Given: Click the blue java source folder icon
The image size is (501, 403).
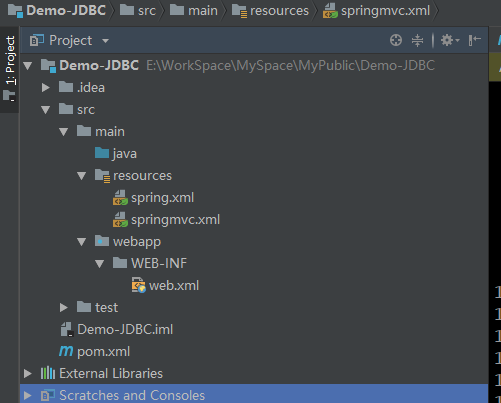Looking at the screenshot, I should pyautogui.click(x=102, y=153).
